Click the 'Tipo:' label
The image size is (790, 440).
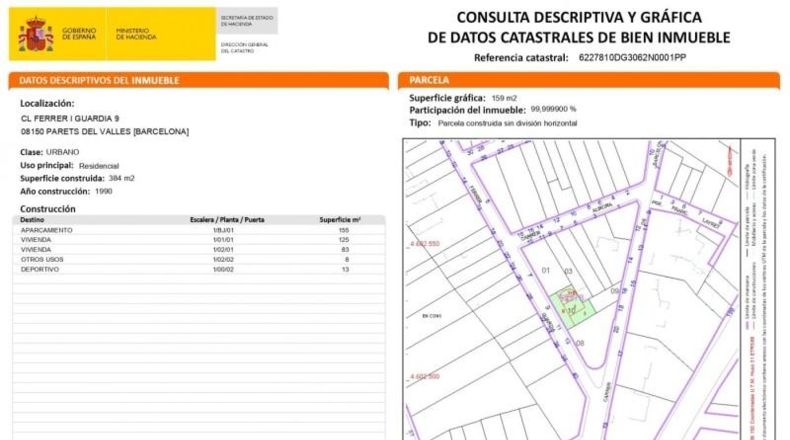[x=420, y=123]
